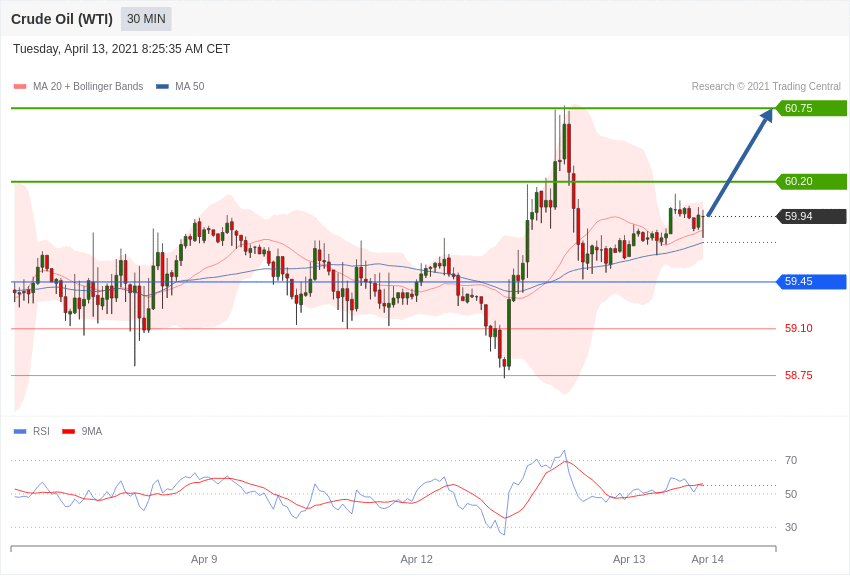Click the blue RSI legend swatch
The width and height of the screenshot is (850, 576).
pos(20,431)
